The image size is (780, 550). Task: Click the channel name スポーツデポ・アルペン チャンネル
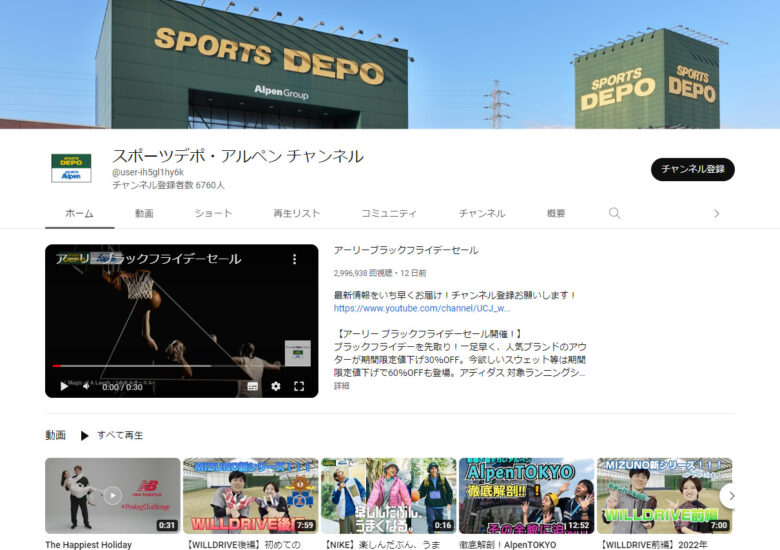point(238,156)
